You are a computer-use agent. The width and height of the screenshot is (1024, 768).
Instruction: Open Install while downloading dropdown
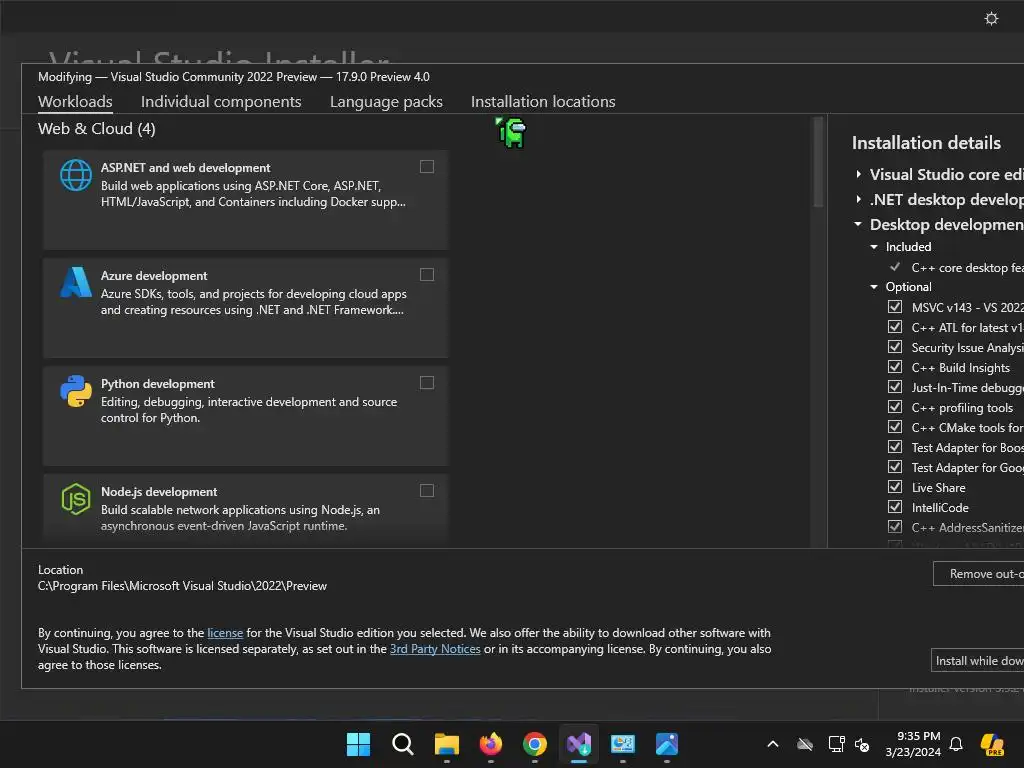pos(977,660)
